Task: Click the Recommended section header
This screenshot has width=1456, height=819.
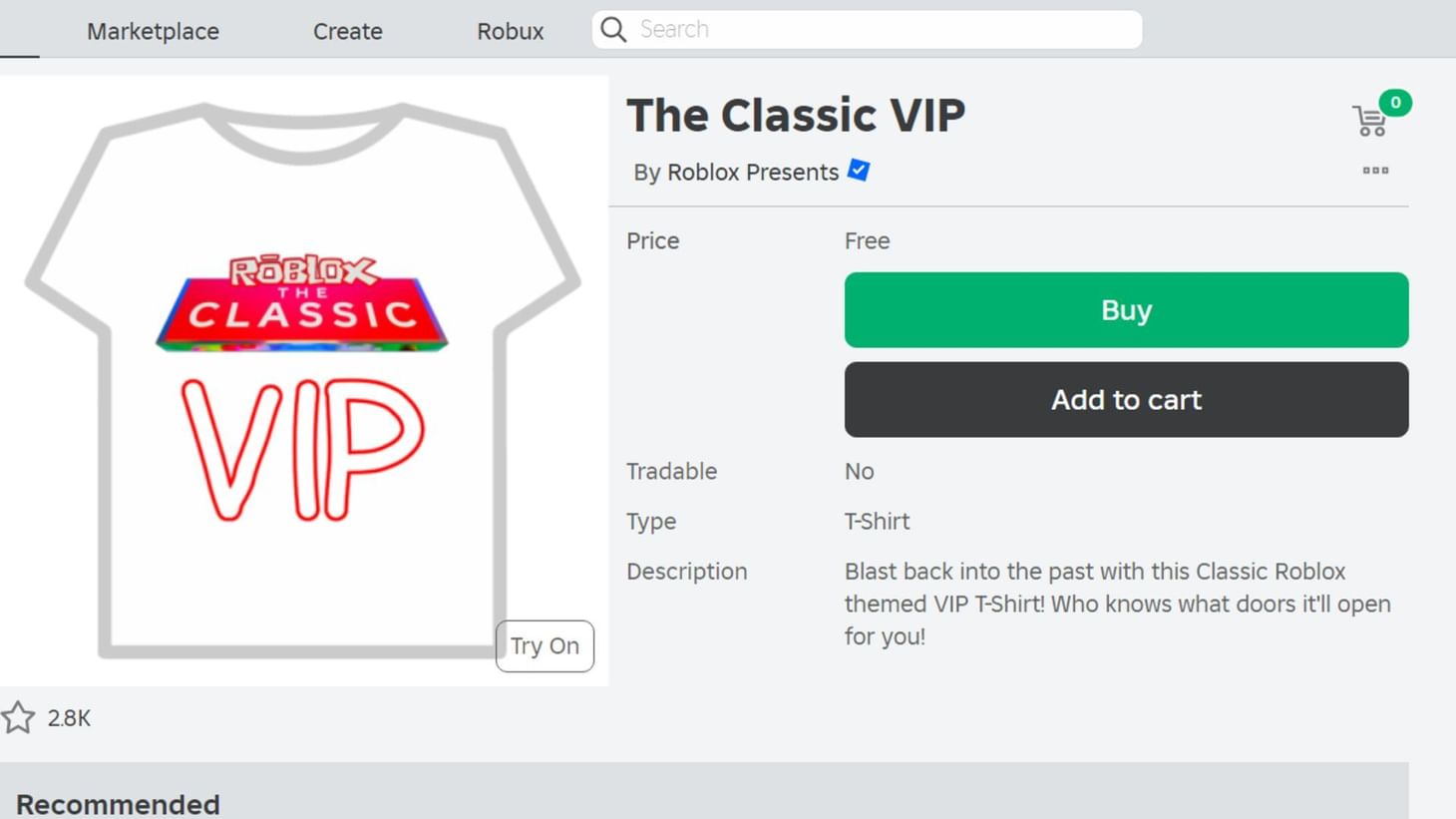Action: tap(118, 803)
